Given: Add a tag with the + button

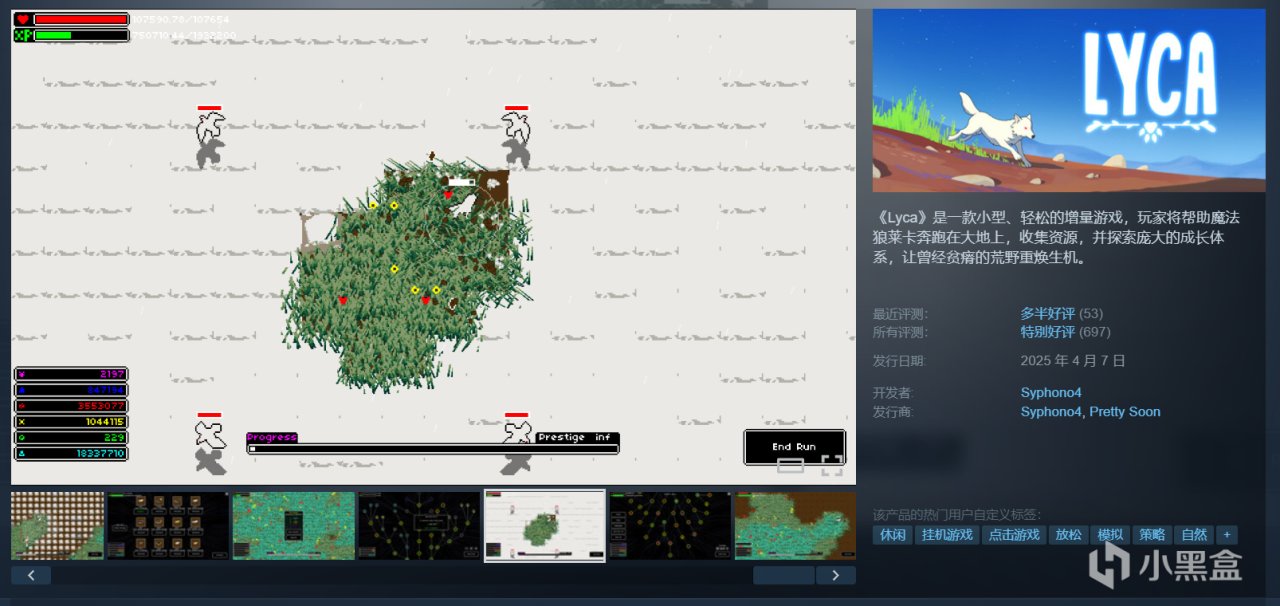Looking at the screenshot, I should [x=1227, y=535].
